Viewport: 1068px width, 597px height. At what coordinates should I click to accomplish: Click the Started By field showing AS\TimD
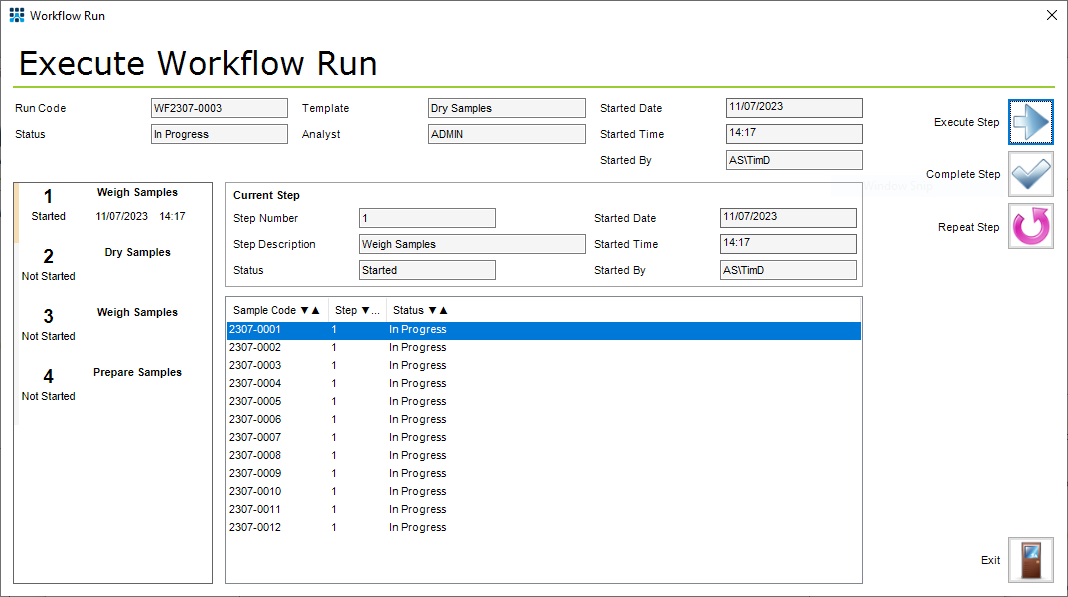[793, 159]
